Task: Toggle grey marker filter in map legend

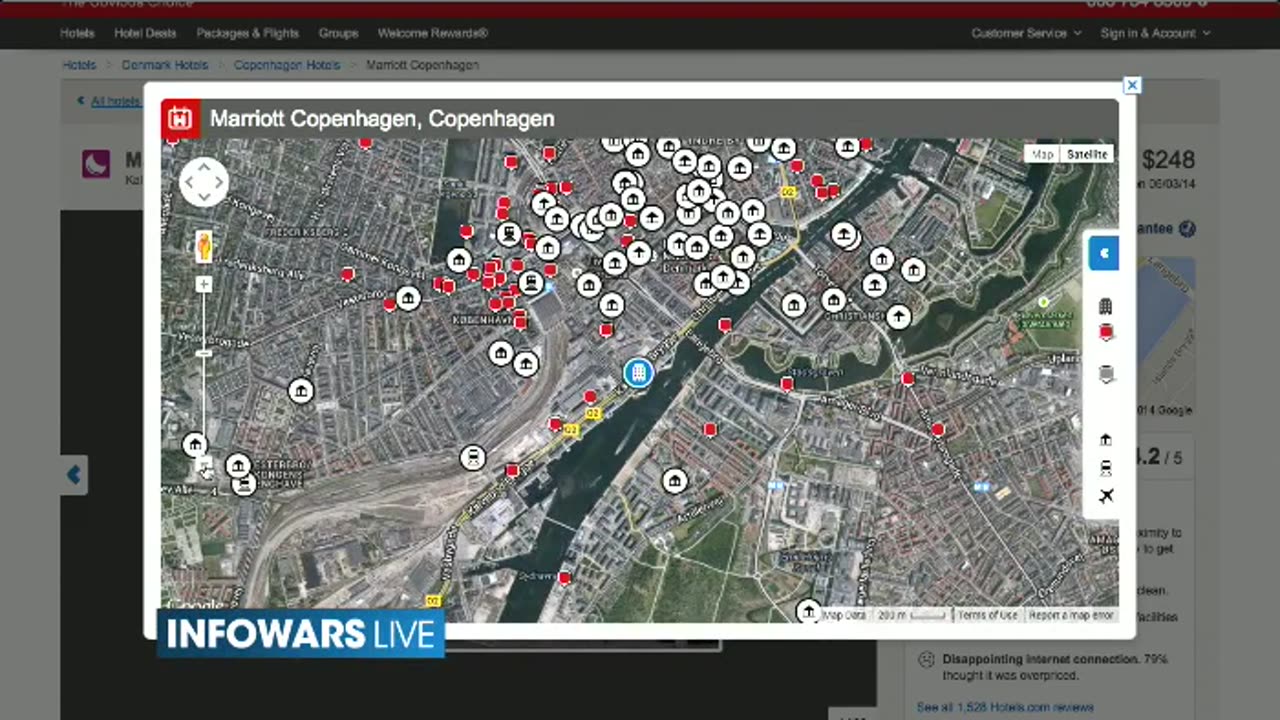Action: pos(1106,375)
